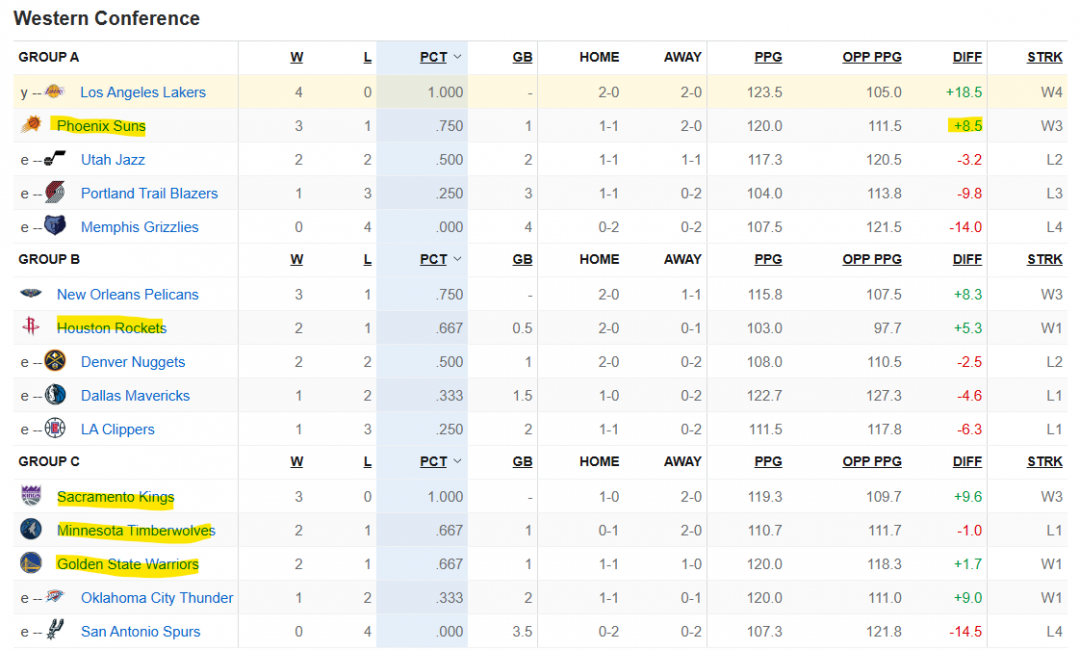This screenshot has width=1080, height=651.
Task: Sort Group C by PPG header
Action: tap(768, 462)
